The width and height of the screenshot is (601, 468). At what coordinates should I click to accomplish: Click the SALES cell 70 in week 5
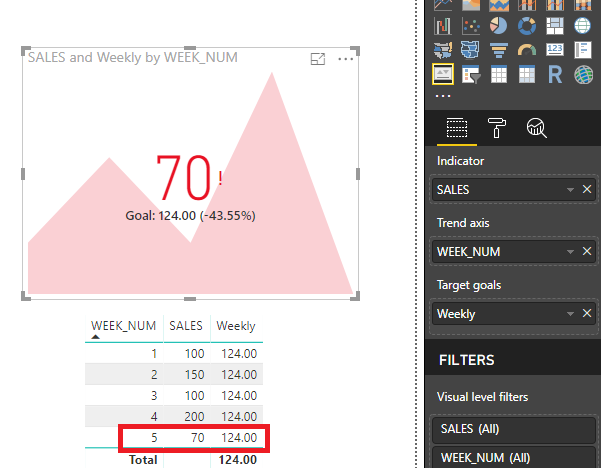point(198,437)
